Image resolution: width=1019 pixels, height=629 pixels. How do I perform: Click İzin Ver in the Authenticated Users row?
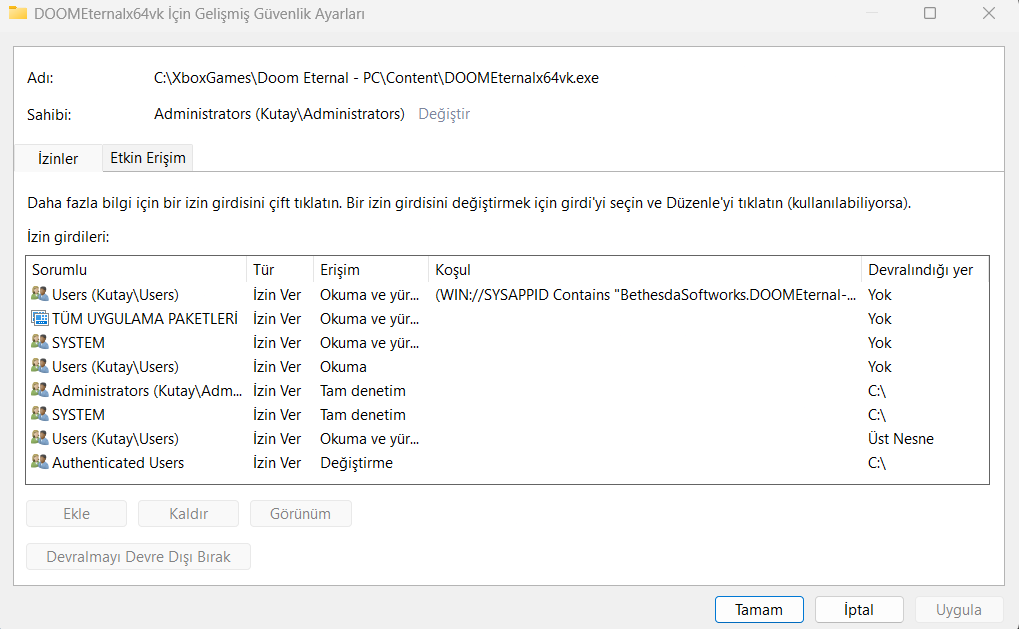(x=277, y=463)
